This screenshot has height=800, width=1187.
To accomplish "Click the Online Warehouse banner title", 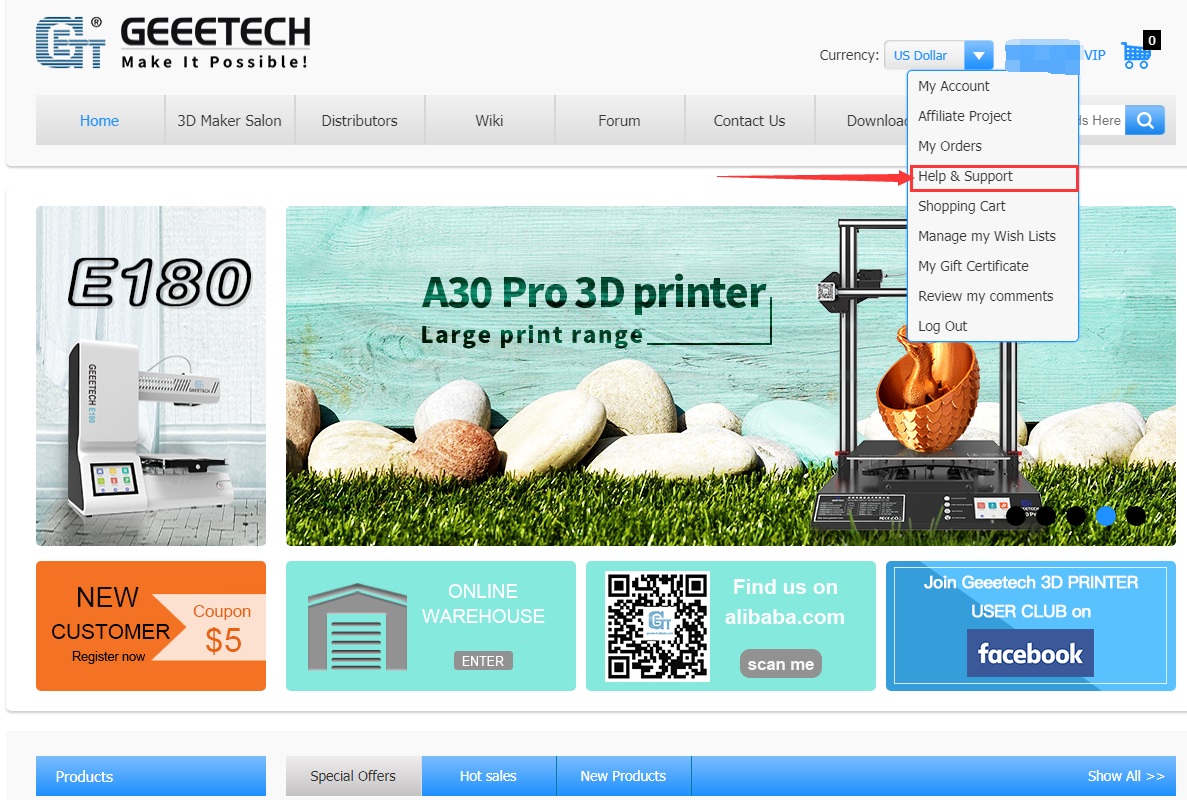I will click(483, 603).
